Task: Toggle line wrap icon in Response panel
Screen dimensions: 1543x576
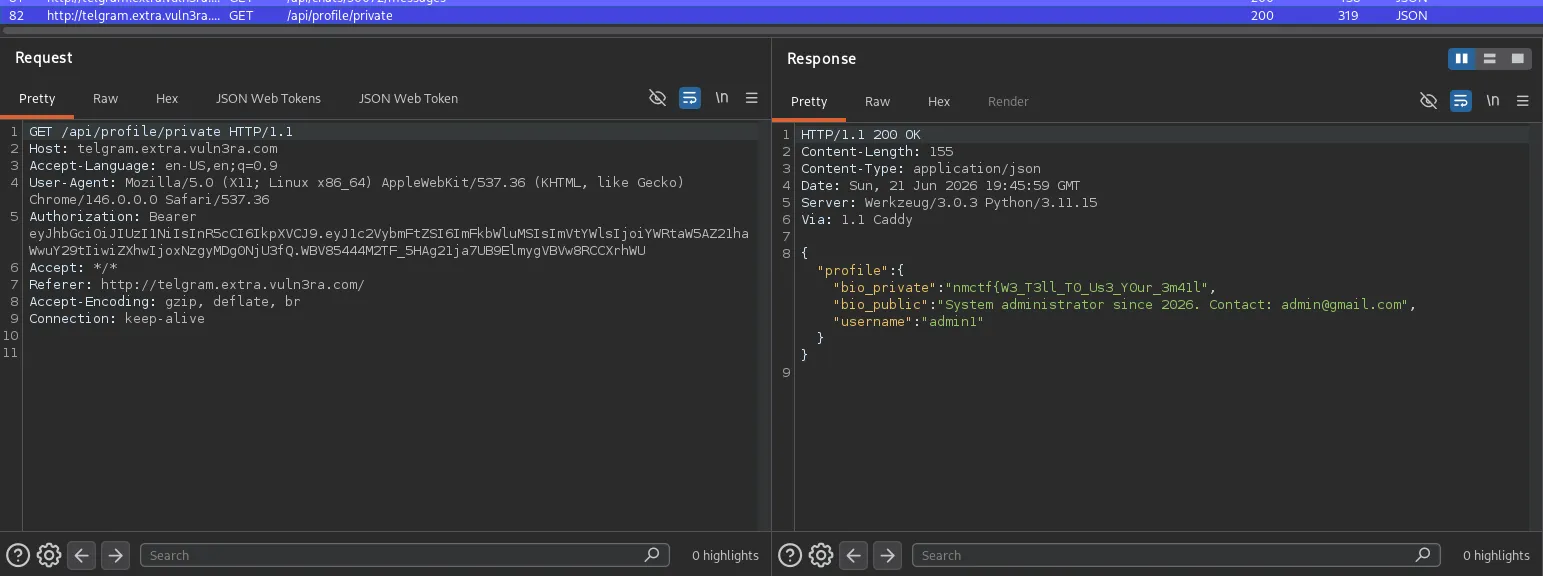Action: pyautogui.click(x=1461, y=101)
